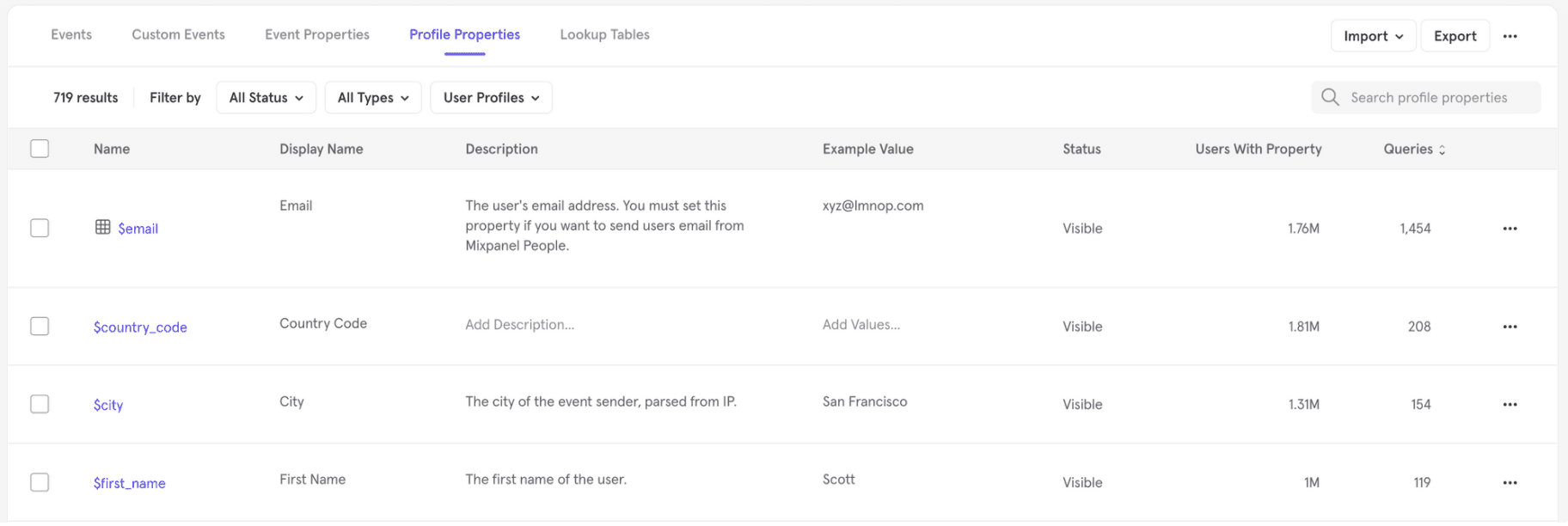Switch to the Event Properties tab
The image size is (1568, 526).
click(317, 34)
